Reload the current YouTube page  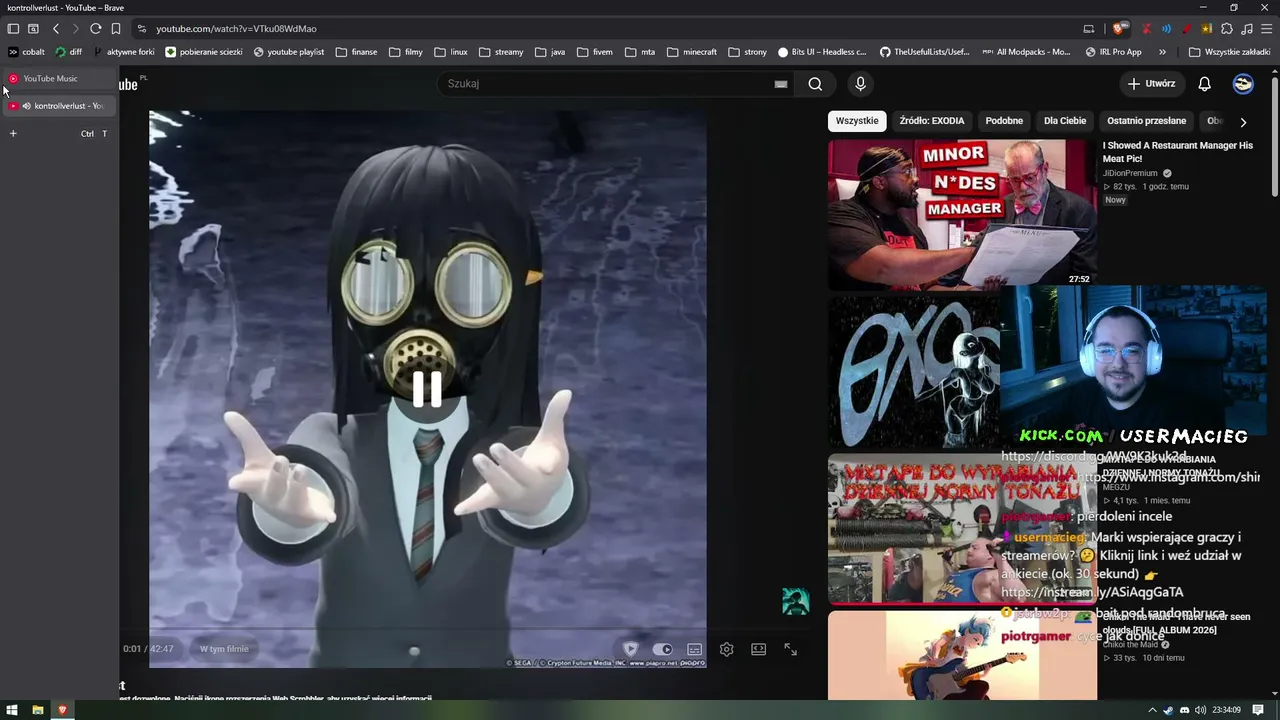click(95, 29)
